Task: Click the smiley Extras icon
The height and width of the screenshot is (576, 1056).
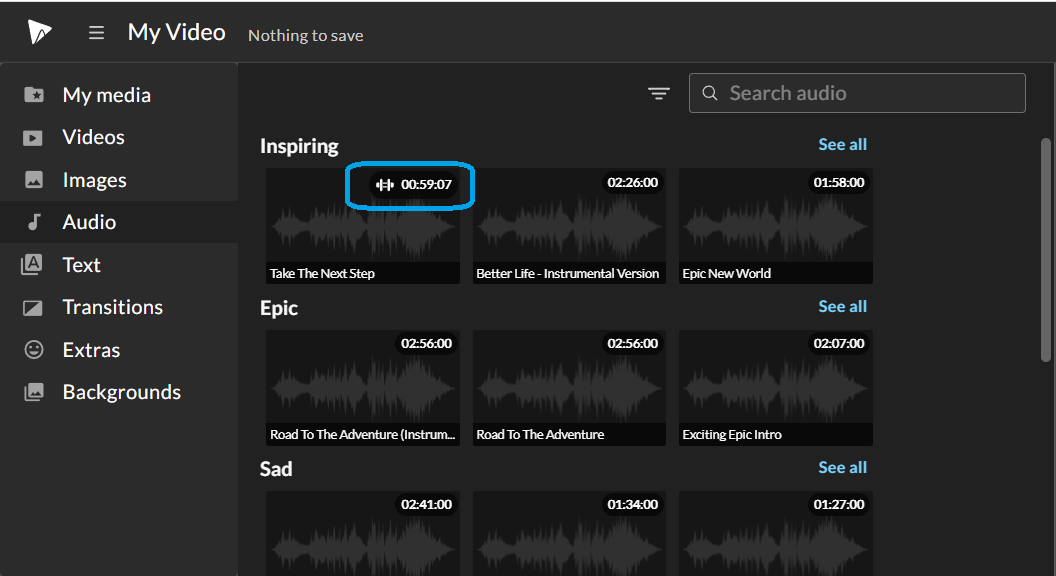Action: coord(34,350)
